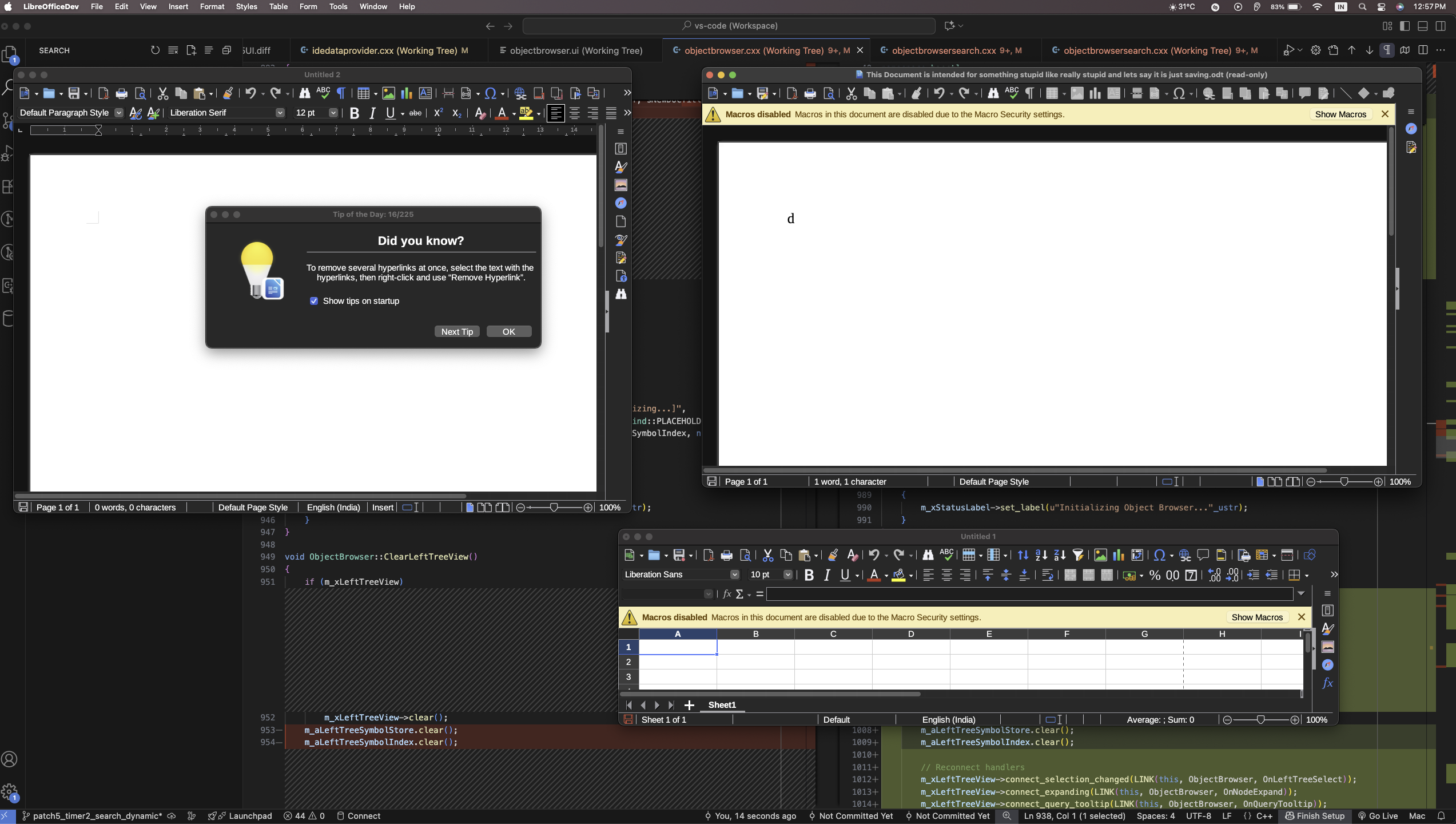The image size is (1456, 824).
Task: Uncheck Show tips on startup
Action: pyautogui.click(x=314, y=301)
